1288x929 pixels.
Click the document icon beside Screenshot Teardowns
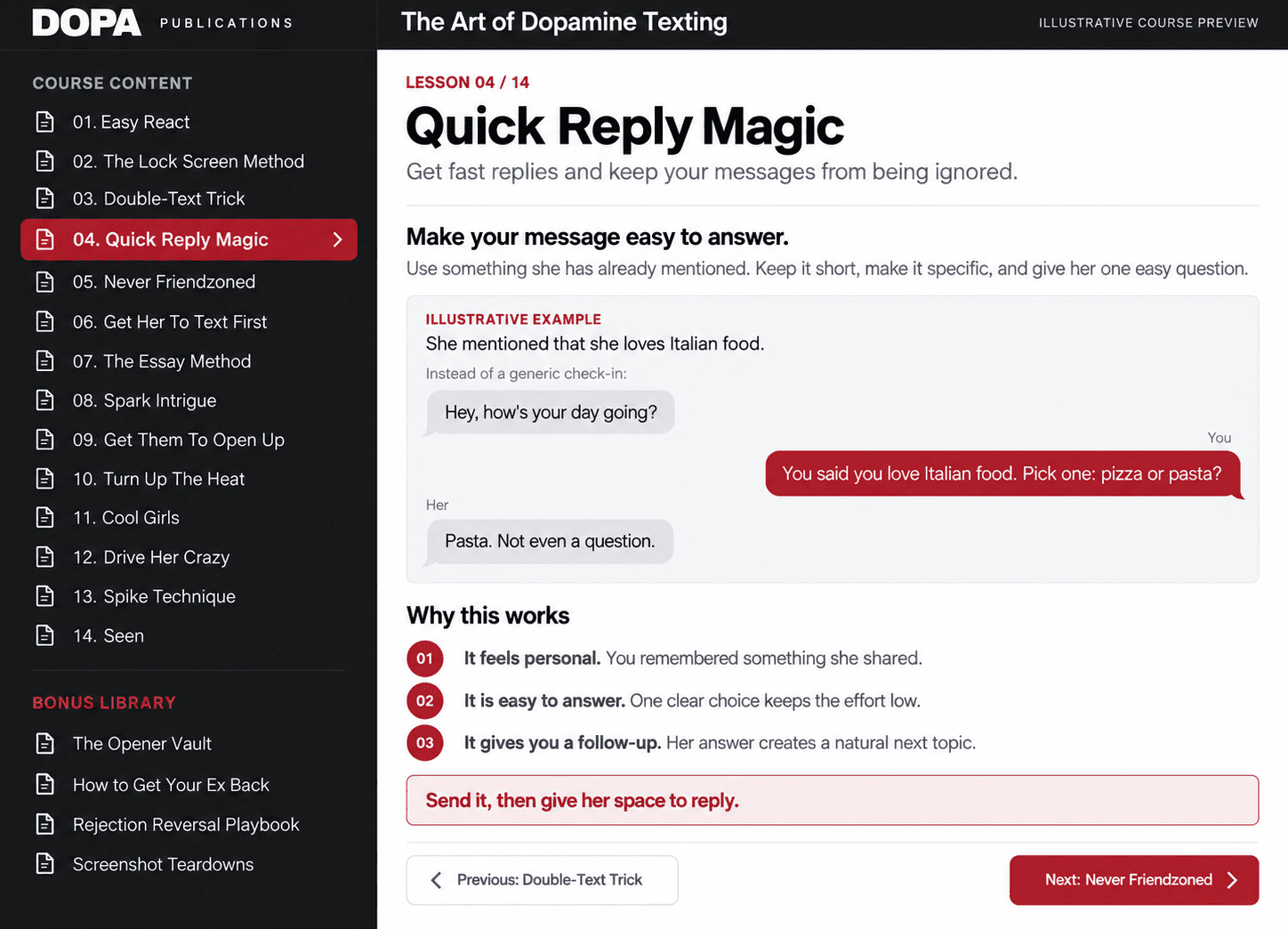coord(44,864)
